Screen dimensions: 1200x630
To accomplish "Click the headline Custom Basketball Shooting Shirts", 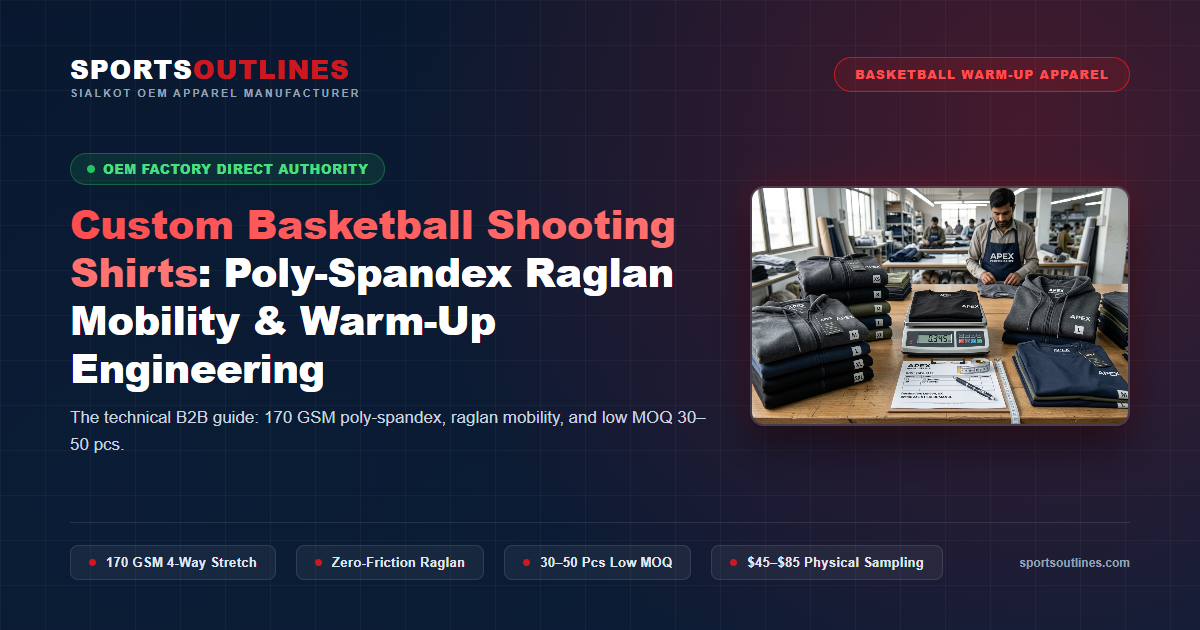I will [x=372, y=248].
